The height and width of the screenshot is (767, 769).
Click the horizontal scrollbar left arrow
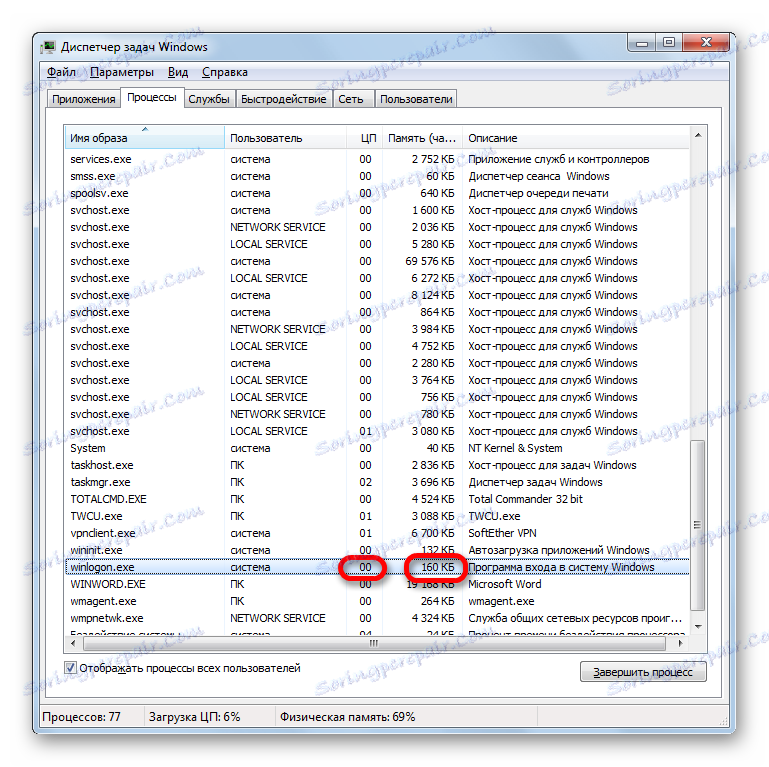tap(73, 643)
